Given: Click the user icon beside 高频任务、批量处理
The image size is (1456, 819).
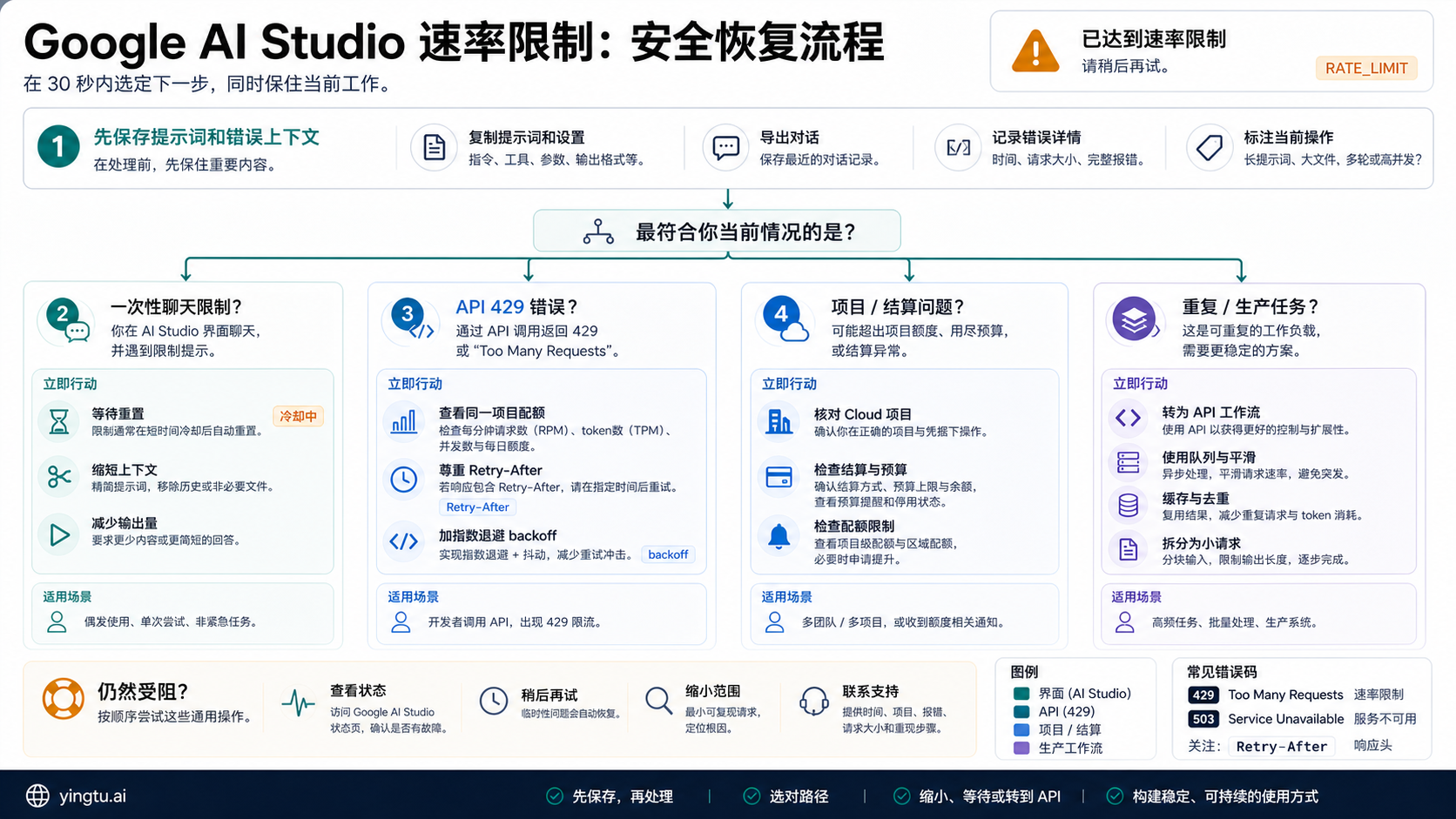Looking at the screenshot, I should pos(1124,621).
